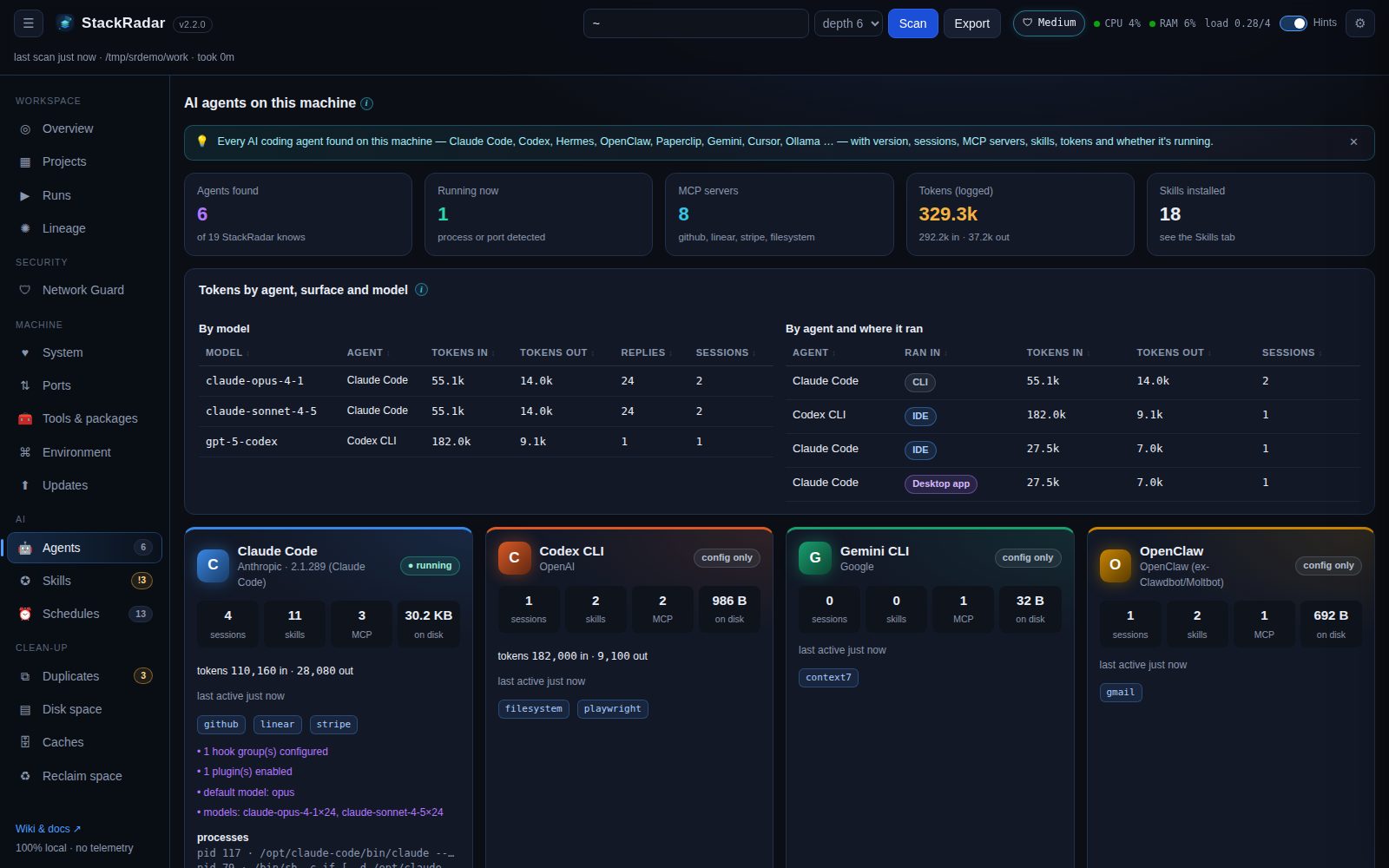Click the running status badge on Claude Code
1389x868 pixels.
[x=430, y=566]
